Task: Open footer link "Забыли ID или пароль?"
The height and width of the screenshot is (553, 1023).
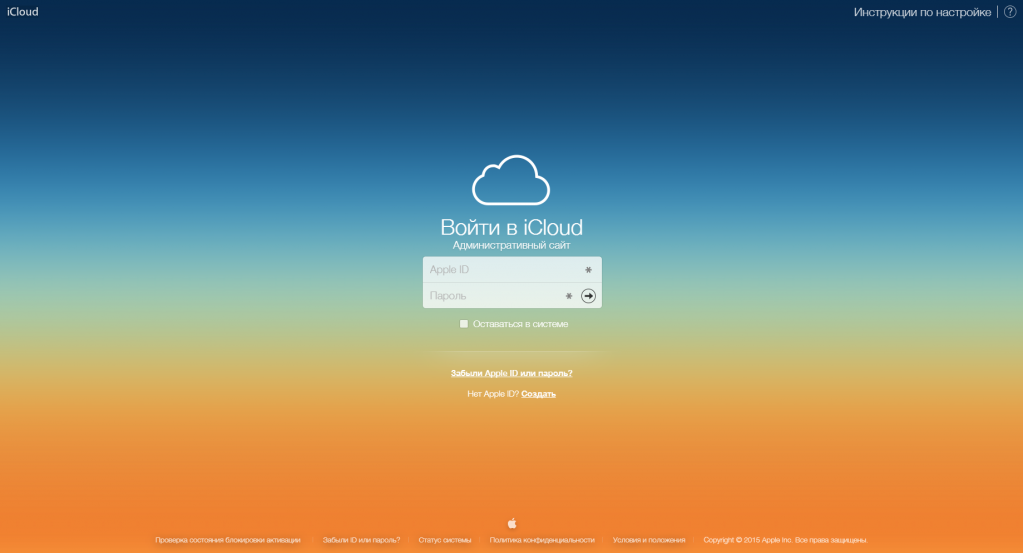Action: (361, 540)
